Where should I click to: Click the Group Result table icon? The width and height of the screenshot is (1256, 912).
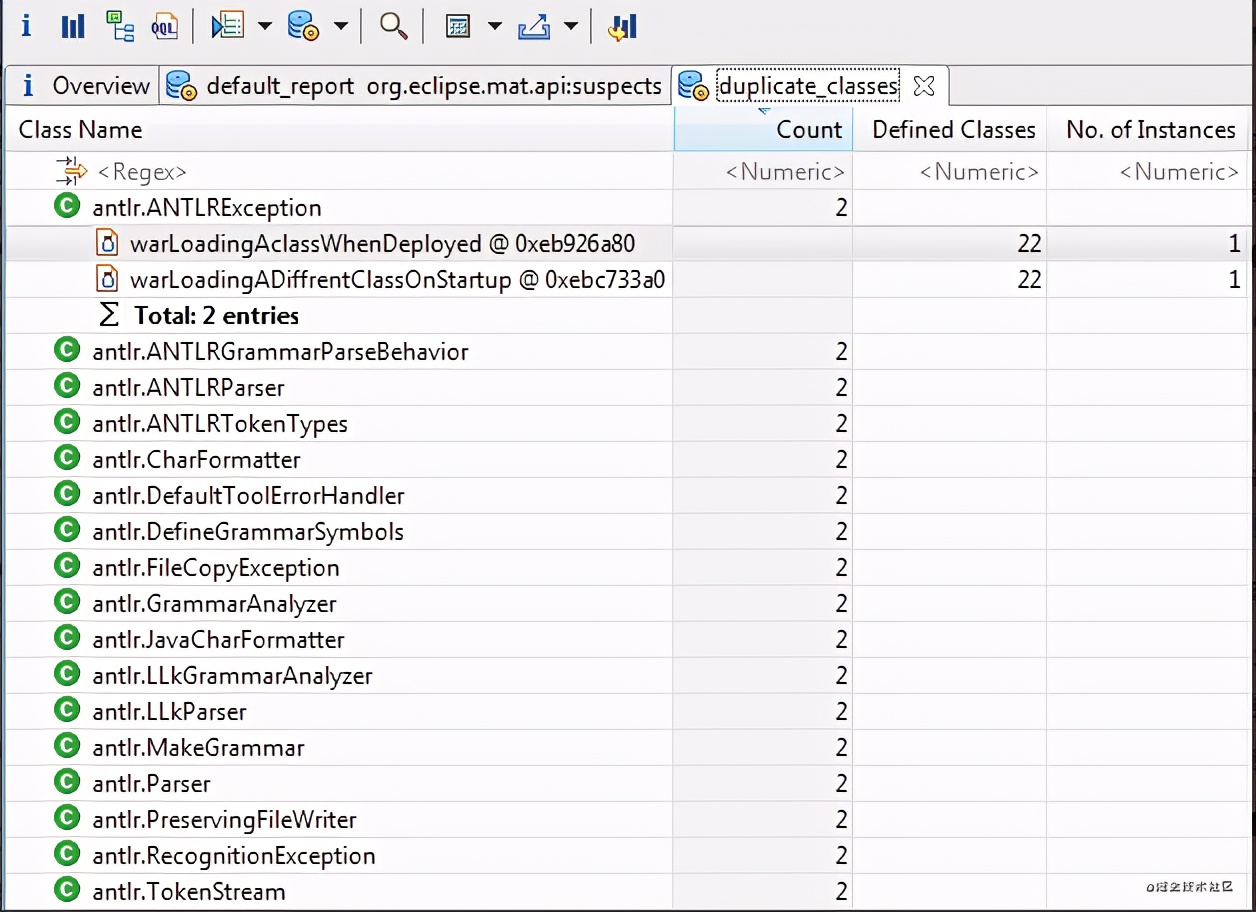[x=458, y=26]
